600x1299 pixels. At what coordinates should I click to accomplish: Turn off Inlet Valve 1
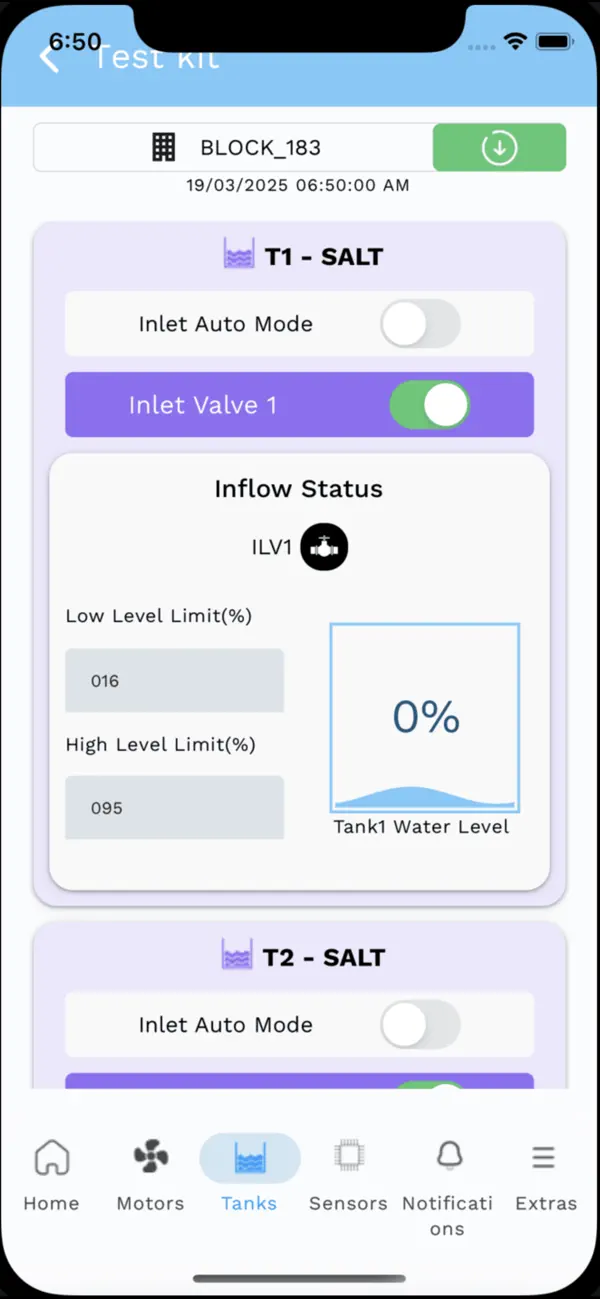pos(431,404)
